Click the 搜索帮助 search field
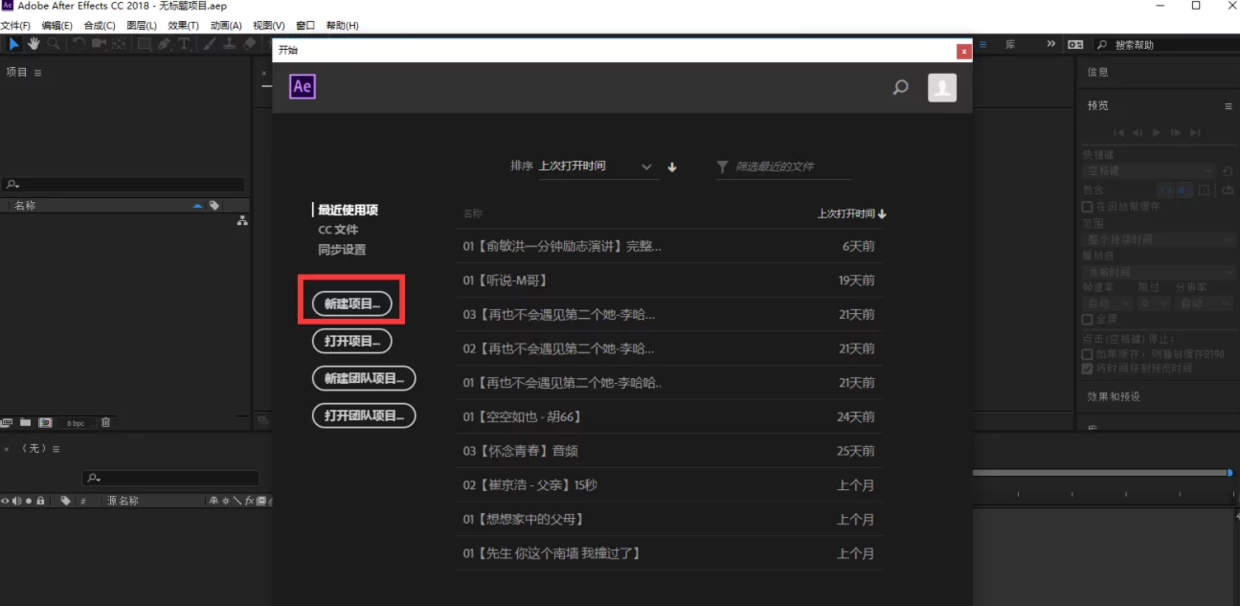1240x606 pixels. pos(1167,45)
